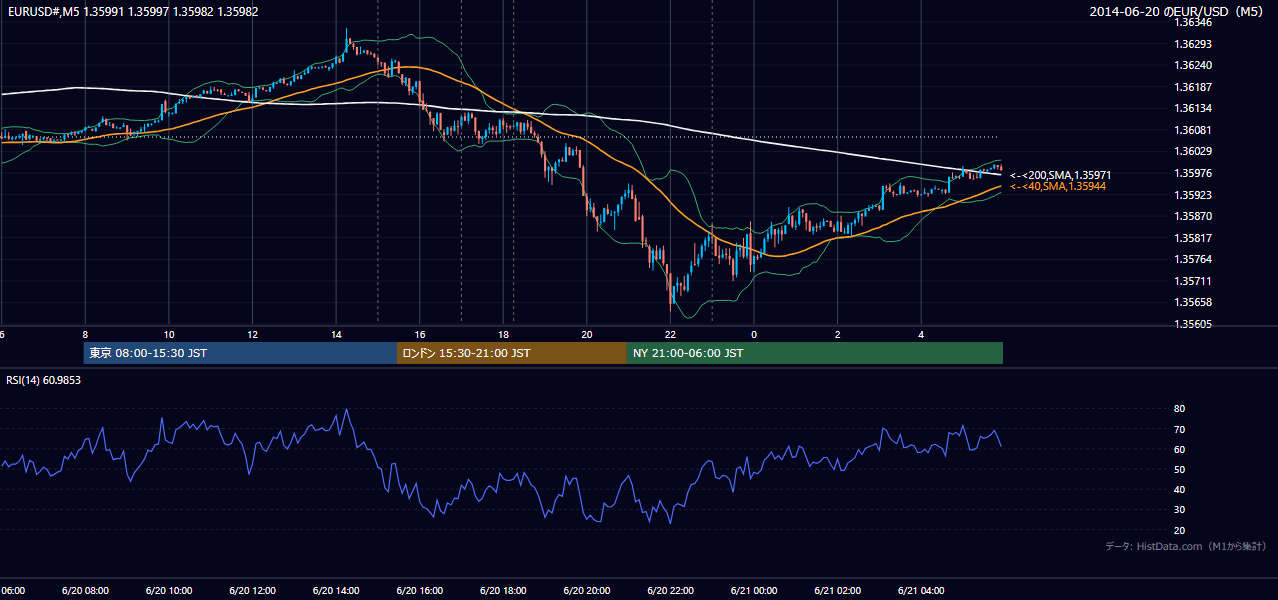Select the Tokyo 08:00-15:30 JST session bar

tap(240, 353)
